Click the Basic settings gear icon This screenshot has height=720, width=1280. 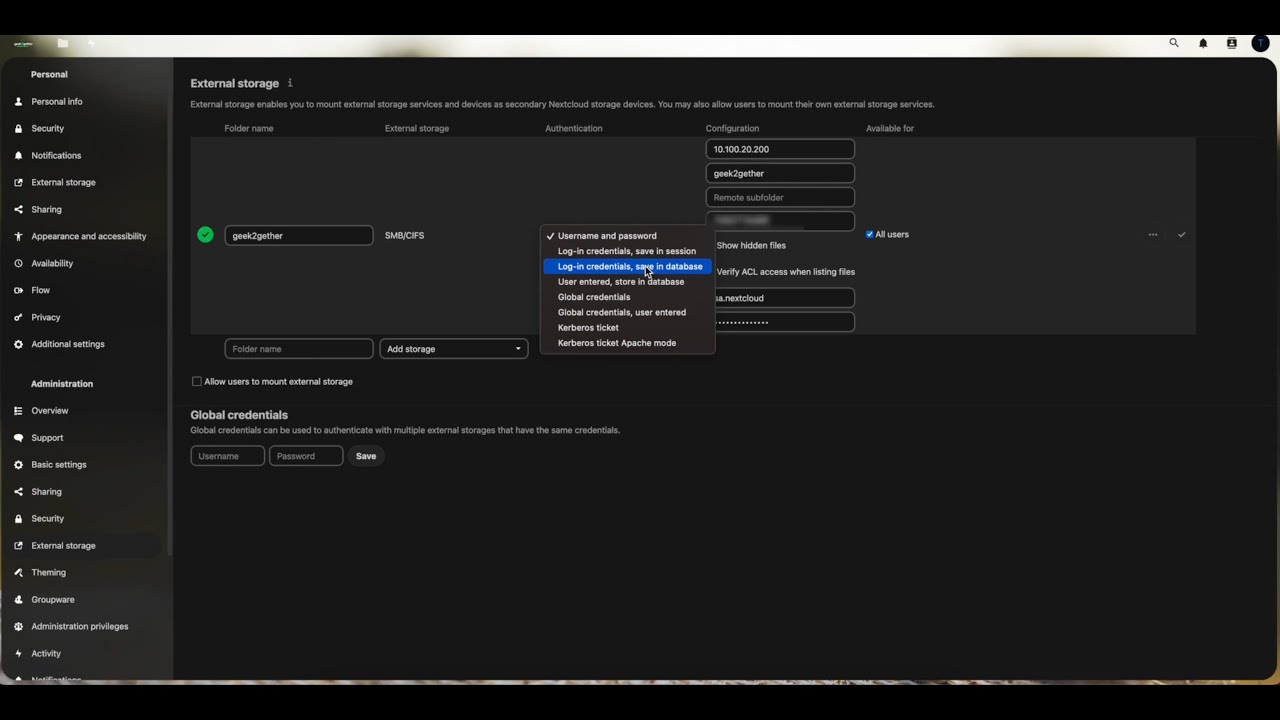point(18,465)
